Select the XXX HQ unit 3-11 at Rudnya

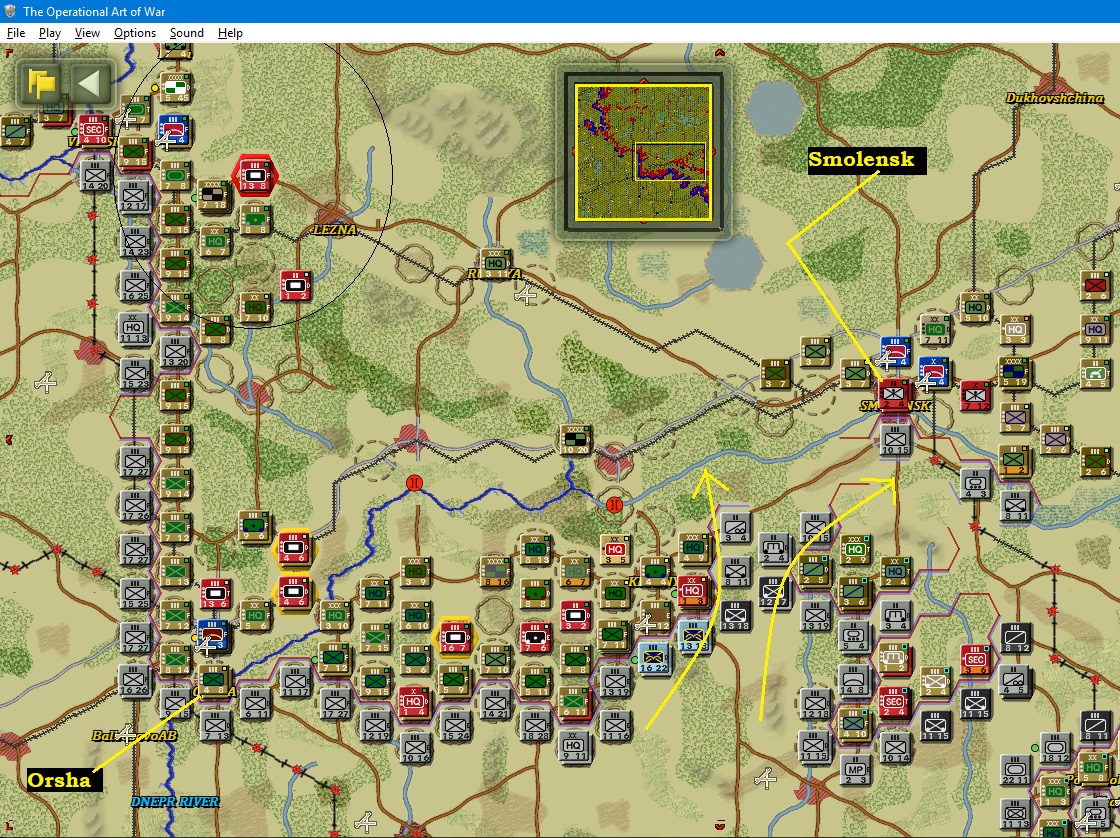pyautogui.click(x=494, y=262)
